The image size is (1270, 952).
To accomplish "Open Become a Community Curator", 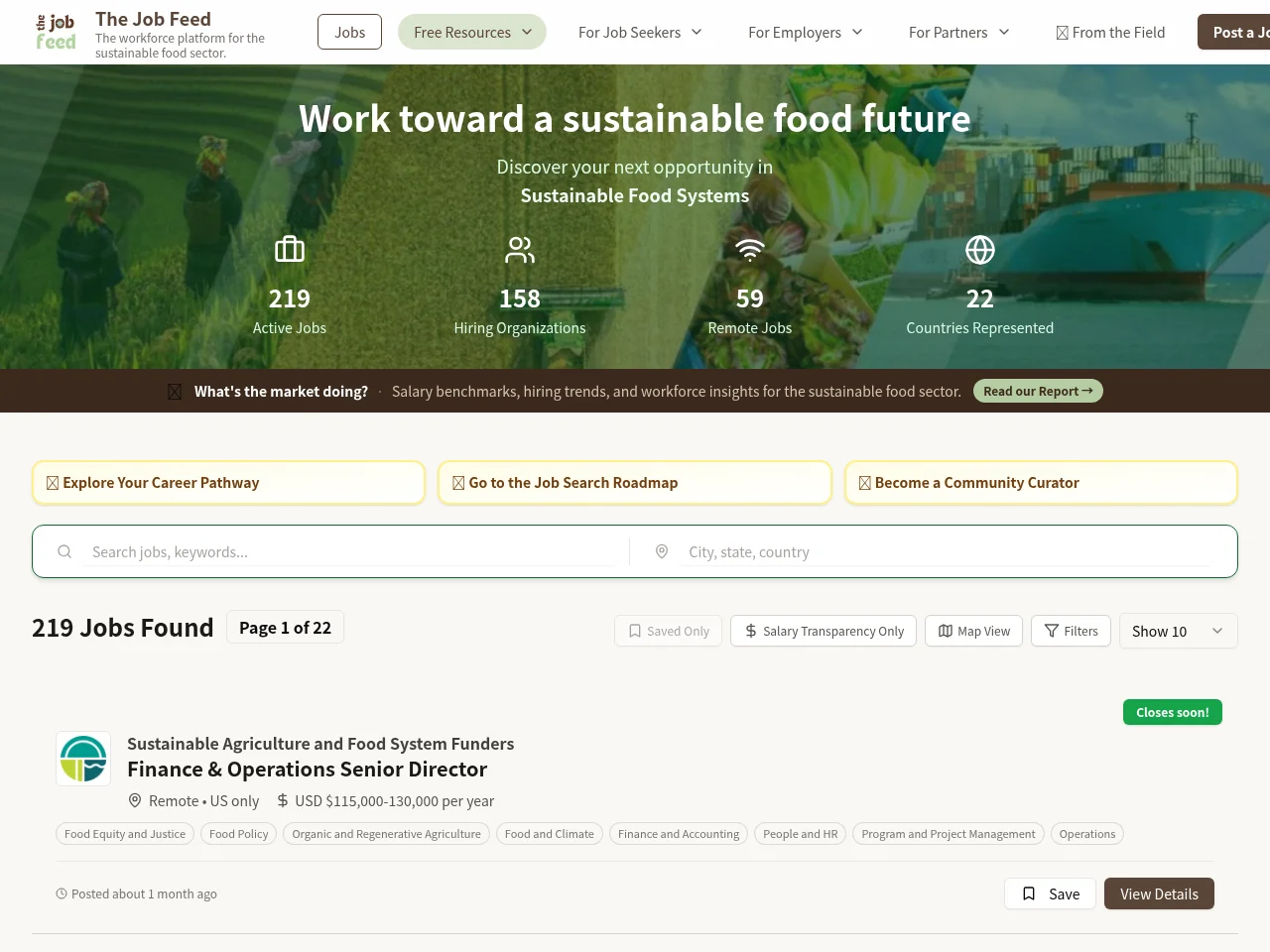I will point(1041,483).
